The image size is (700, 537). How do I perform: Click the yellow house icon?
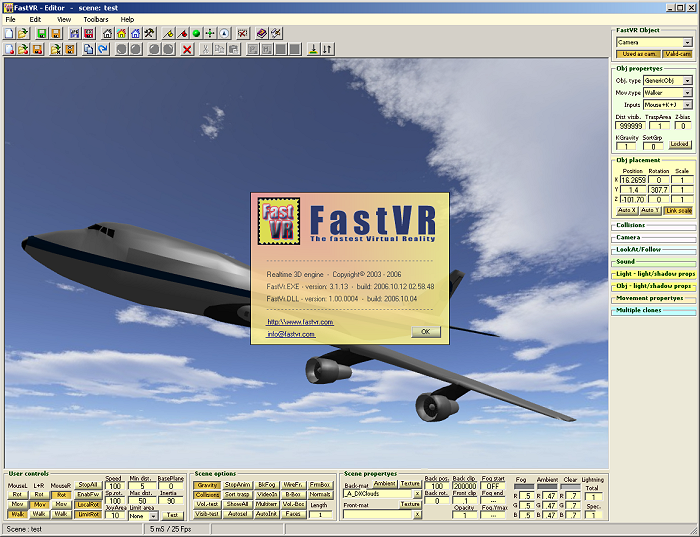tap(121, 33)
